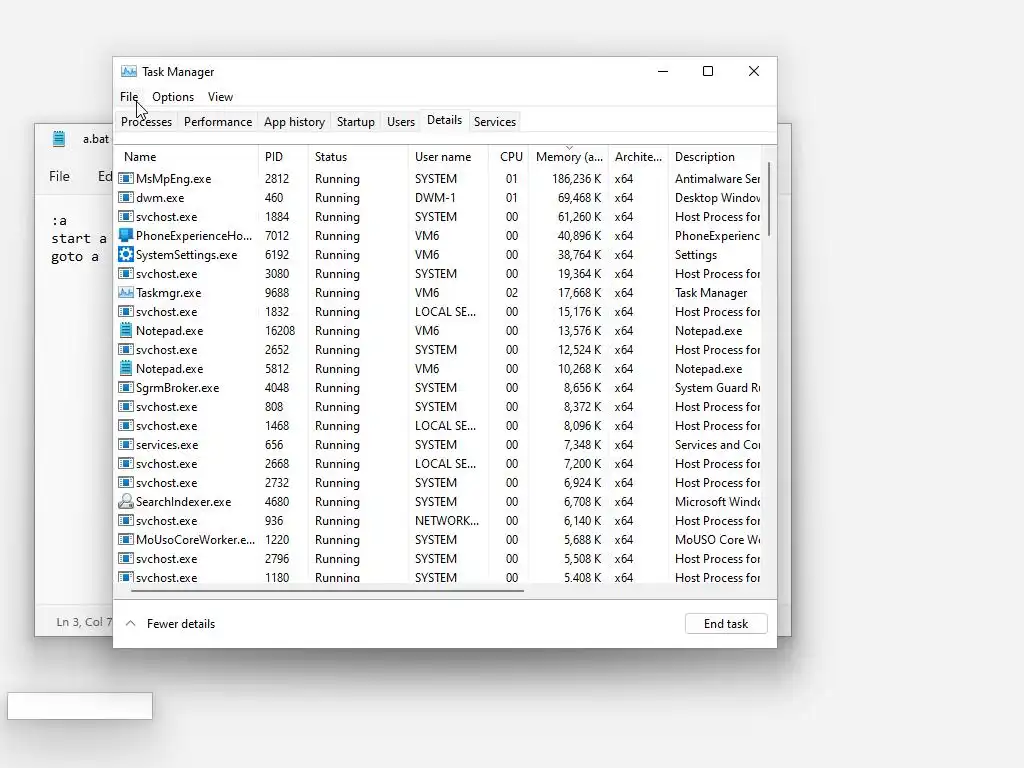Click the 'Task Manager' description cell
Image resolution: width=1024 pixels, height=768 pixels.
coord(711,293)
